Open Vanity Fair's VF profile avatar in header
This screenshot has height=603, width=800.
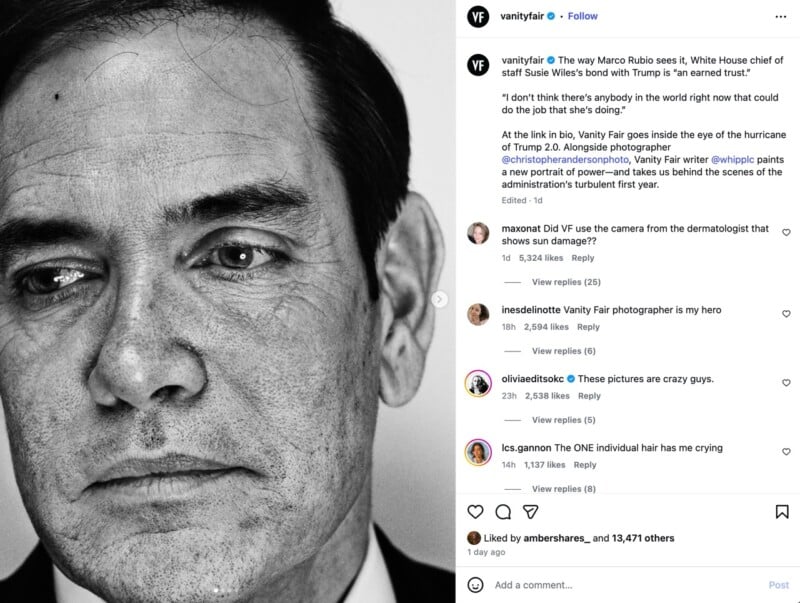coord(478,17)
